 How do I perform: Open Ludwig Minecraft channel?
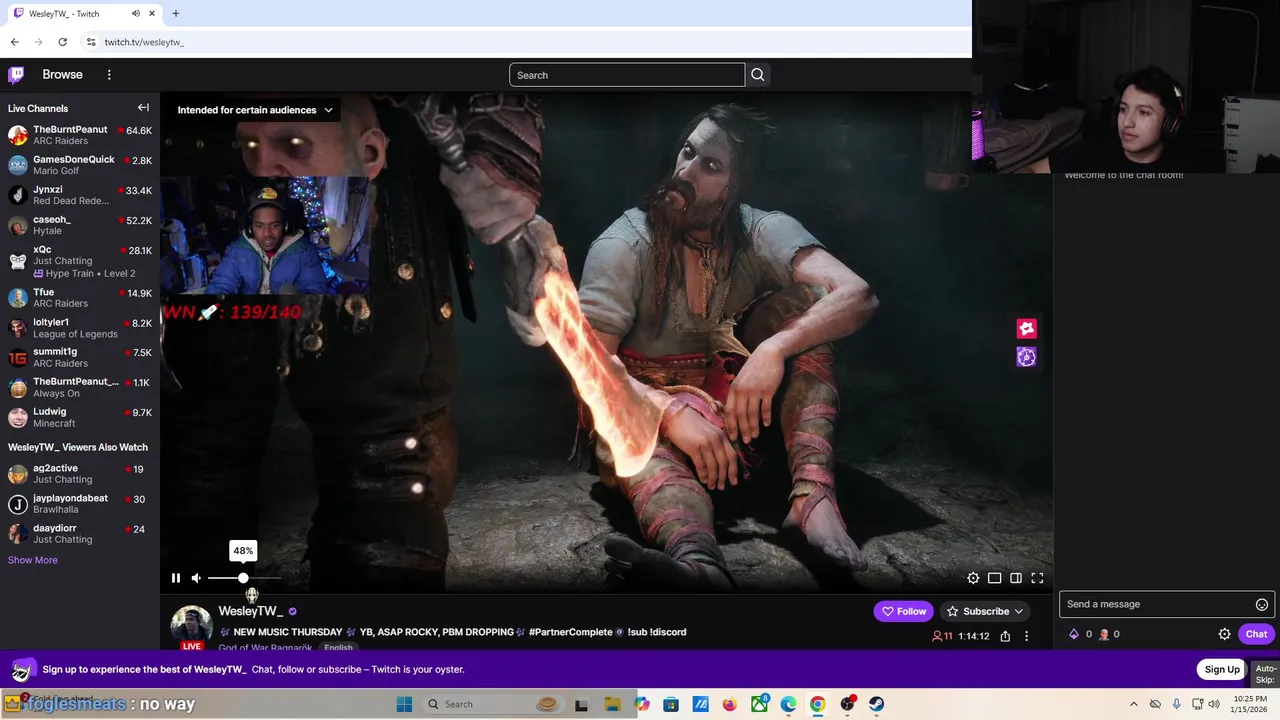(80, 417)
